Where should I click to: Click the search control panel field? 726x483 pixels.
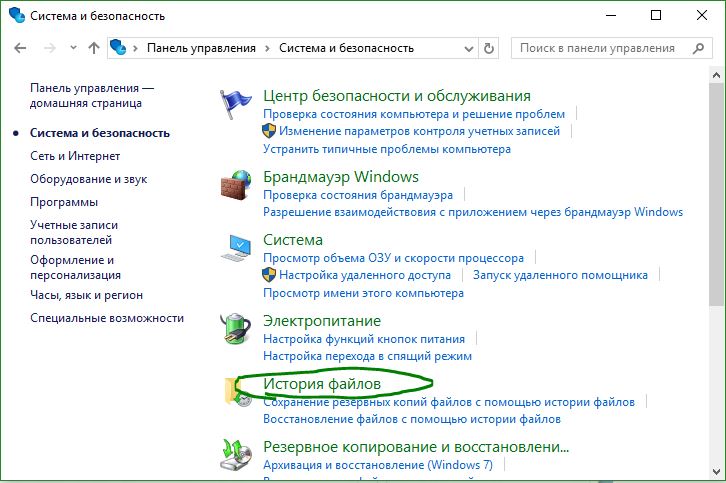601,48
